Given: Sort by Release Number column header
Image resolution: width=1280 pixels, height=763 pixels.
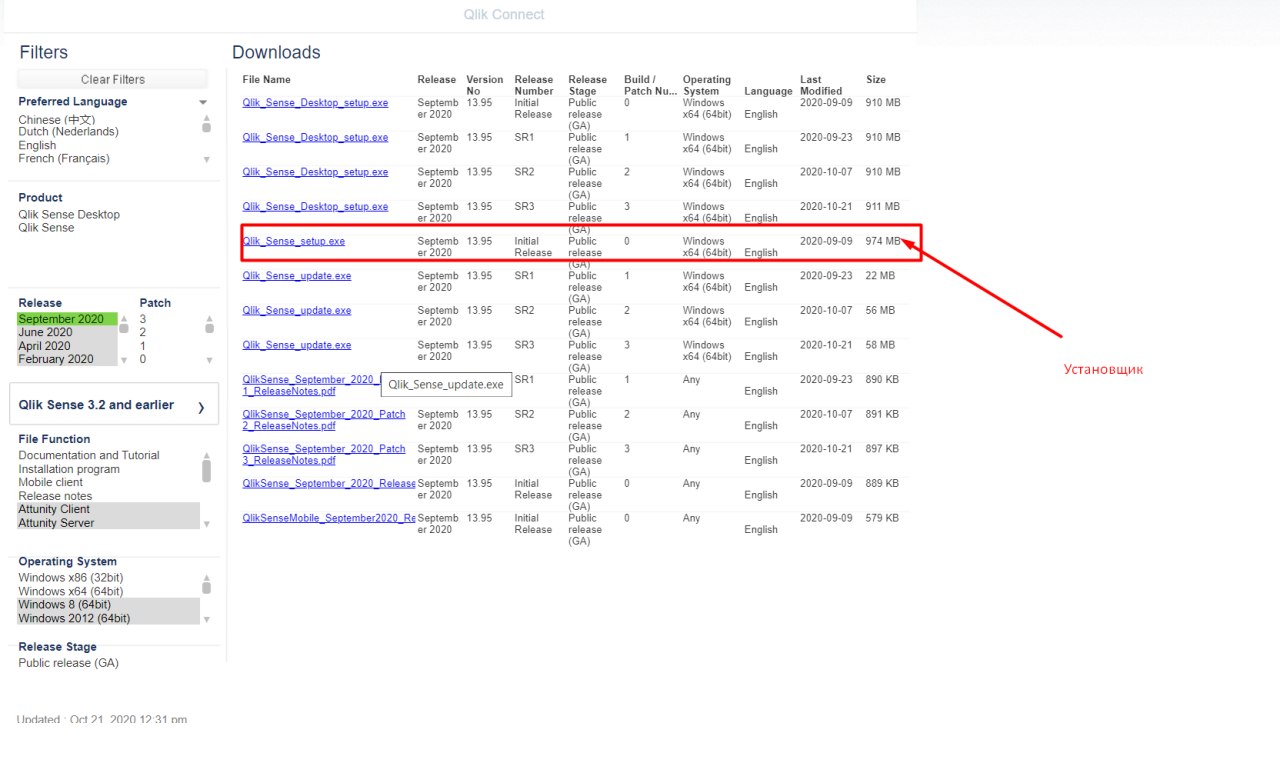Looking at the screenshot, I should tap(534, 85).
